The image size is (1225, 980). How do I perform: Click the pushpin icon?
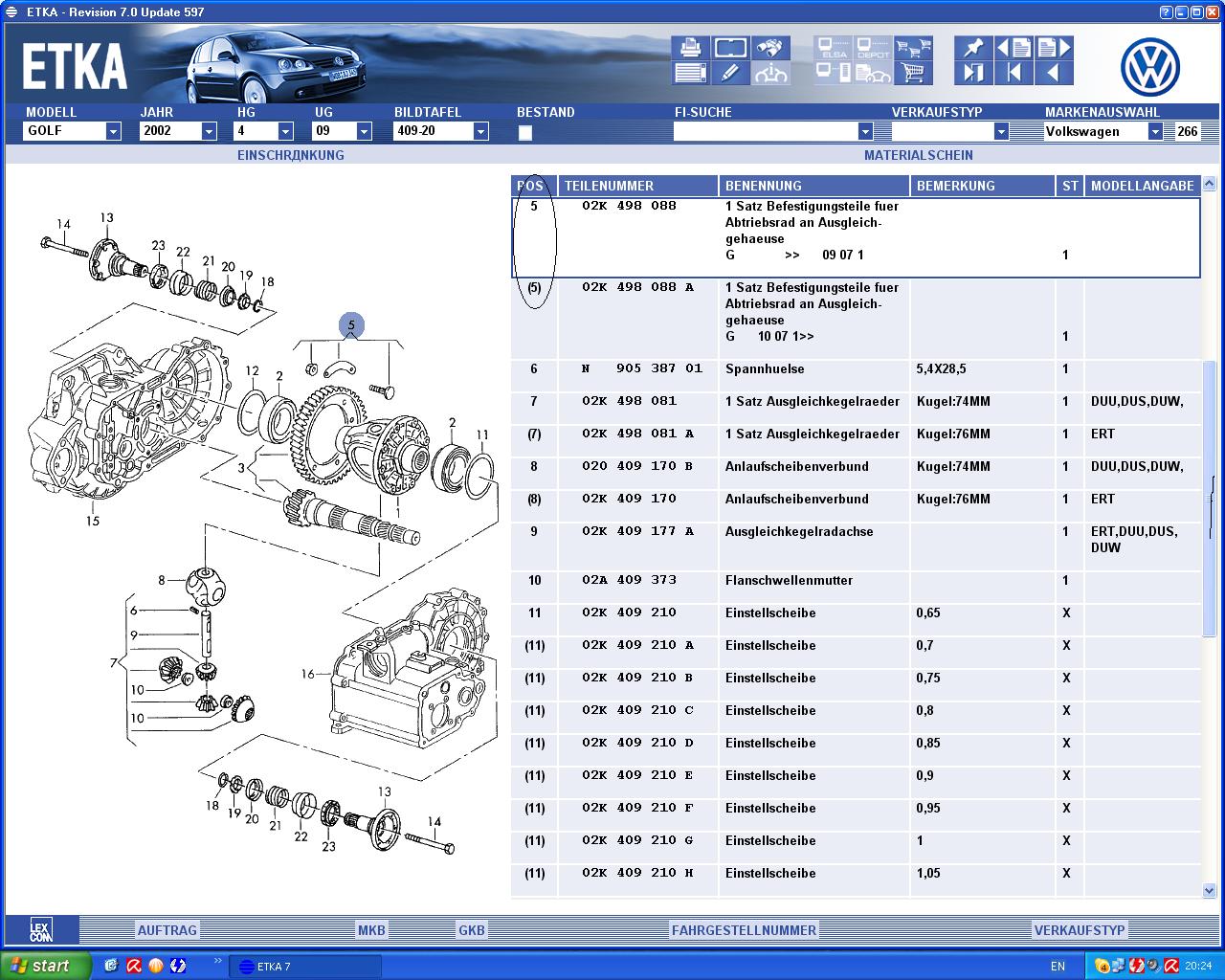point(973,48)
